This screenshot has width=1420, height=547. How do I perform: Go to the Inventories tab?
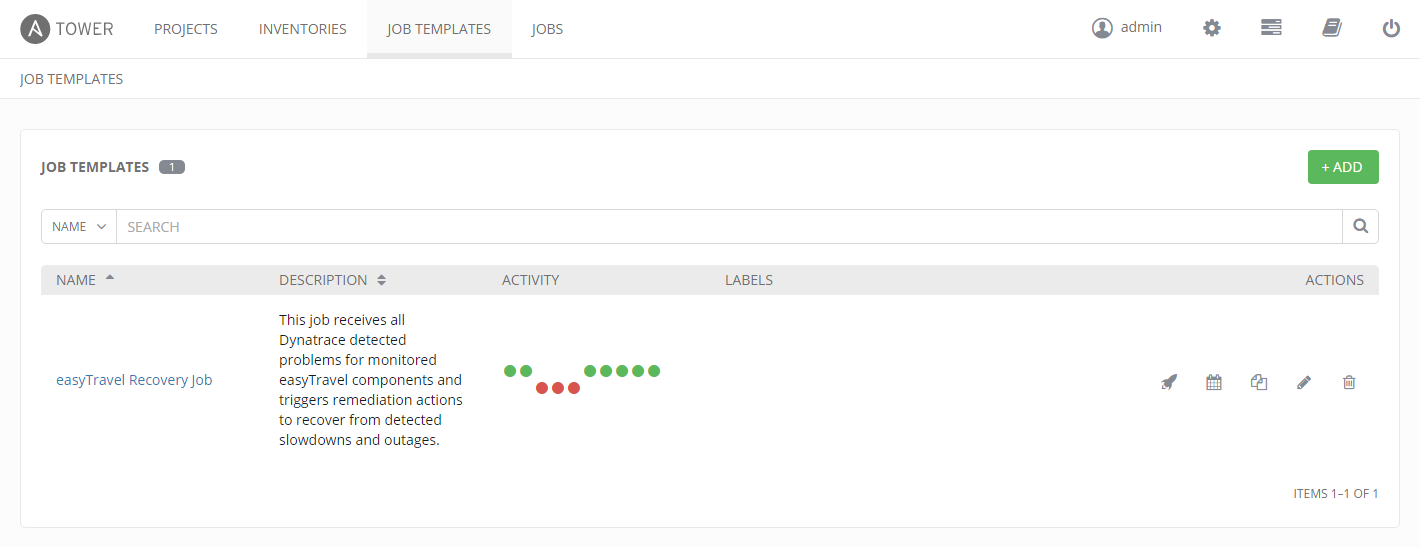click(303, 29)
